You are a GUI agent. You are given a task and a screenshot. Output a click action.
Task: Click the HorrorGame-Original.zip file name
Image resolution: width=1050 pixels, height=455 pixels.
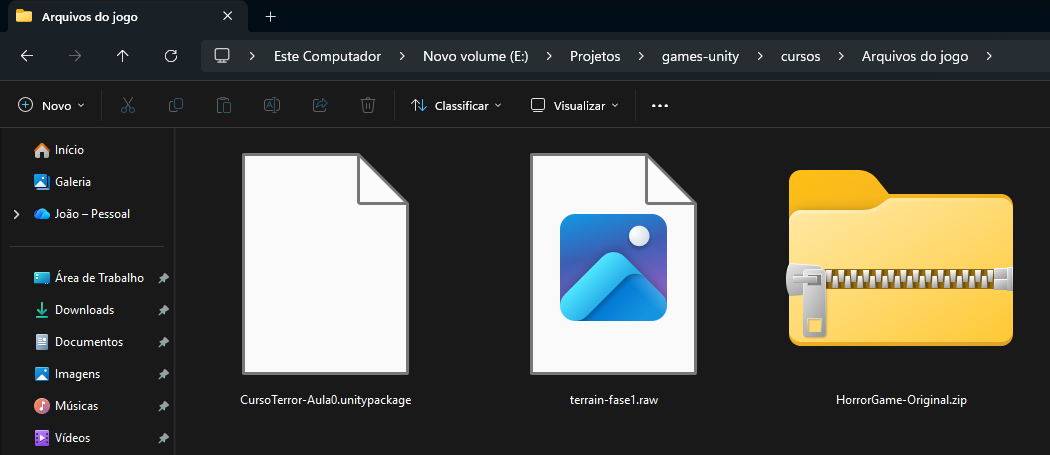tap(901, 400)
